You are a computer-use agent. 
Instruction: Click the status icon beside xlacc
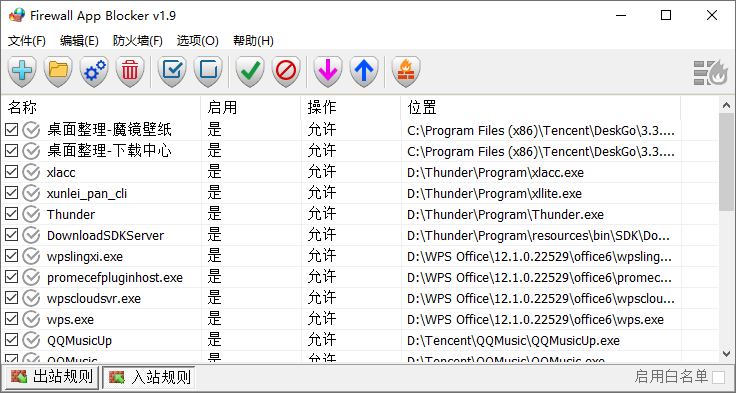point(31,172)
